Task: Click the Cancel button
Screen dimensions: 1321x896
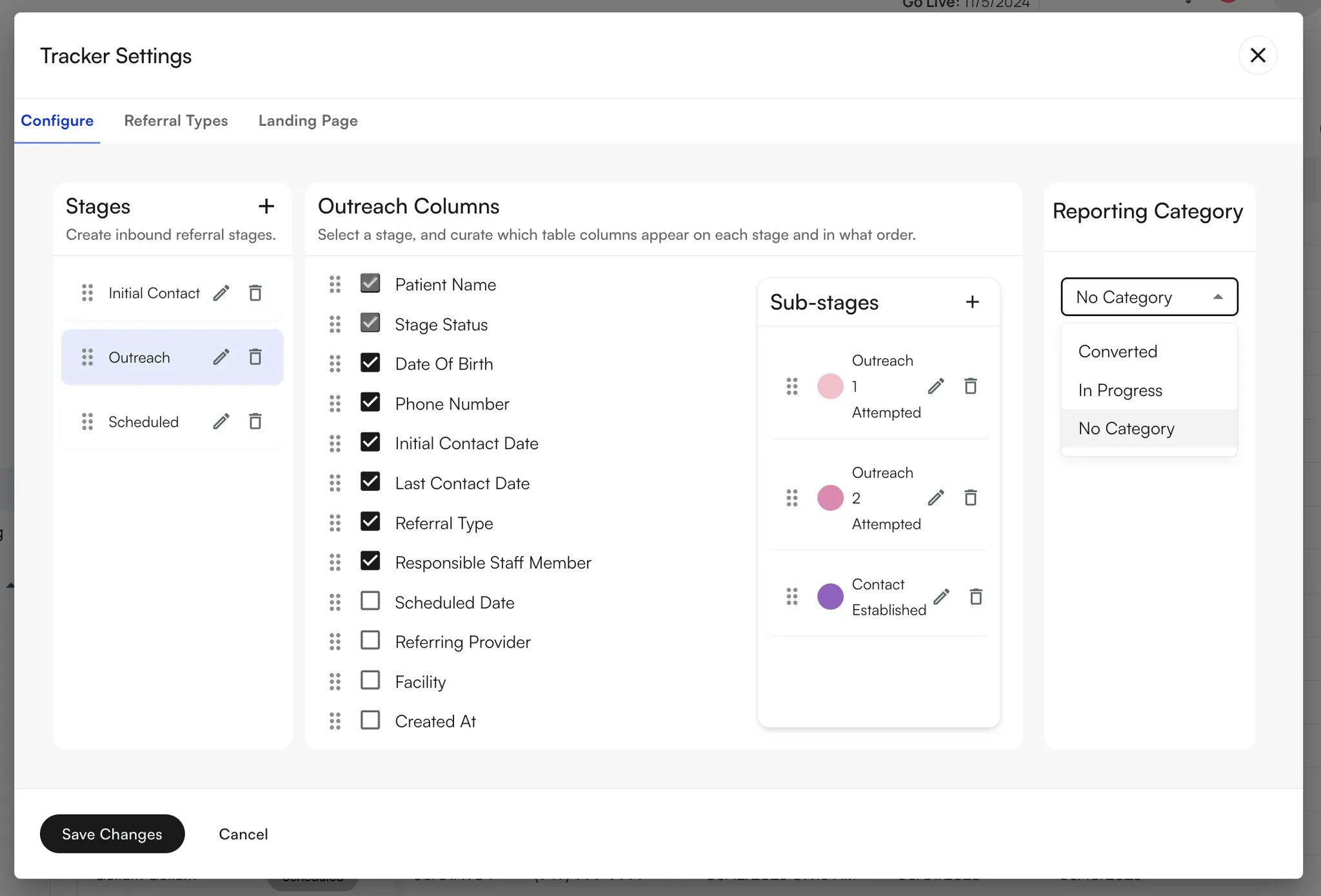Action: coord(243,834)
